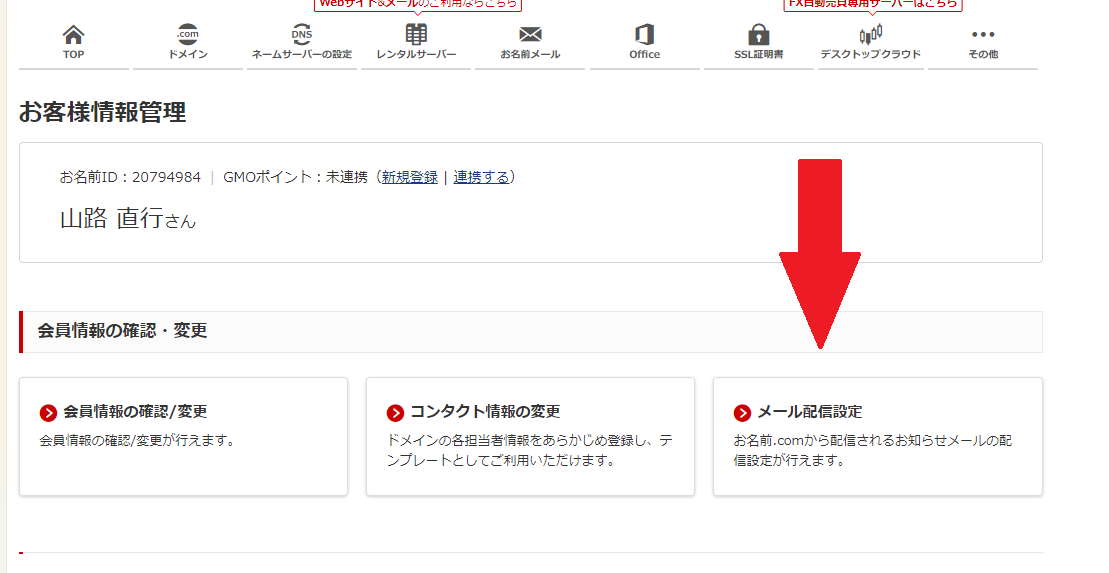The width and height of the screenshot is (1109, 573).
Task: Click the 連携する link
Action: pyautogui.click(x=482, y=177)
